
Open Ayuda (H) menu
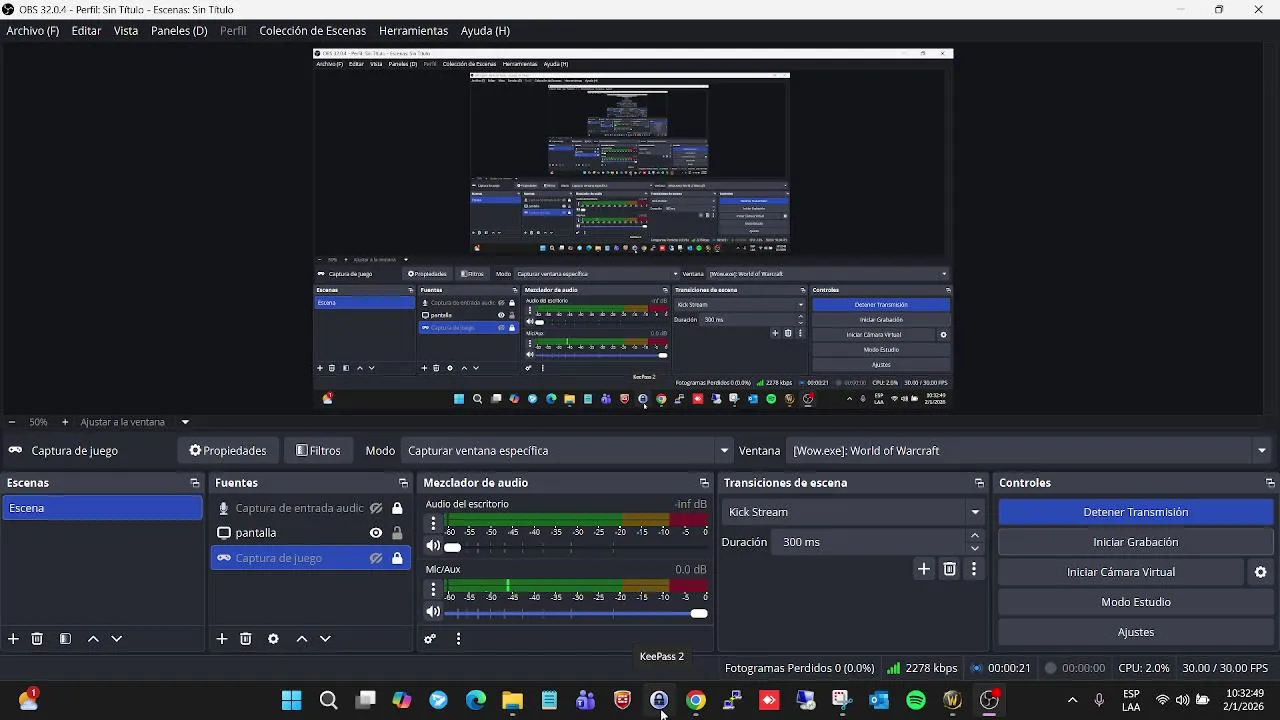pyautogui.click(x=485, y=31)
